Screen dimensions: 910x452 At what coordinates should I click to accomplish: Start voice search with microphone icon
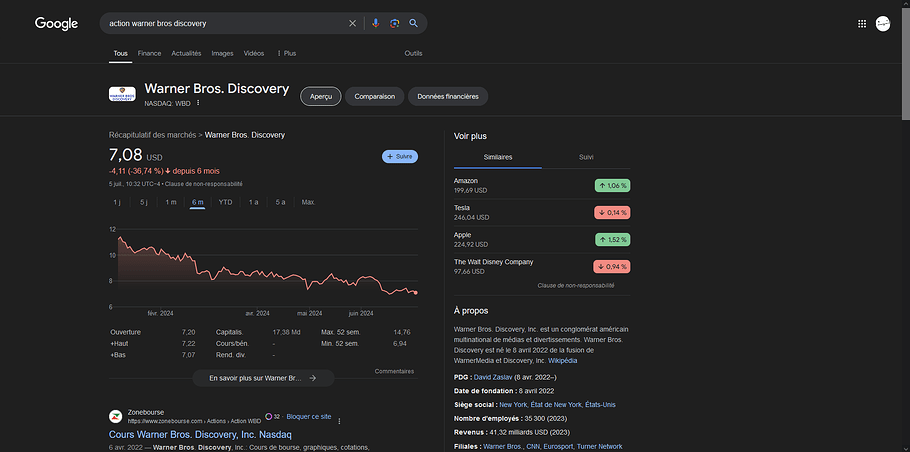point(375,23)
